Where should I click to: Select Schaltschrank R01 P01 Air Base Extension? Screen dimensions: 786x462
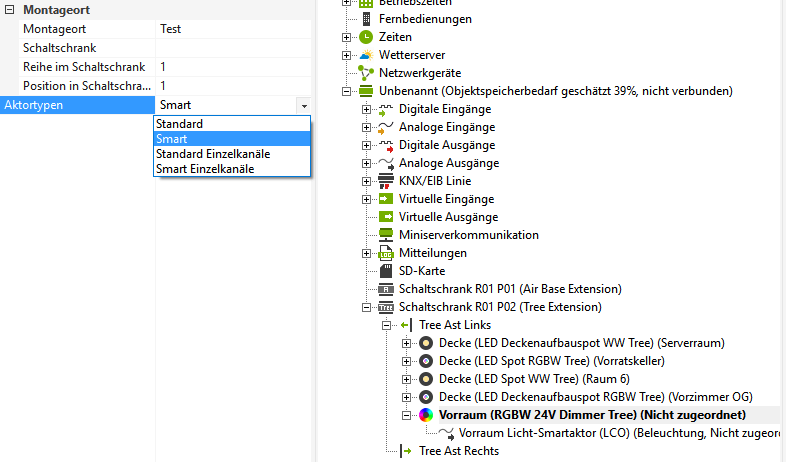pos(509,289)
